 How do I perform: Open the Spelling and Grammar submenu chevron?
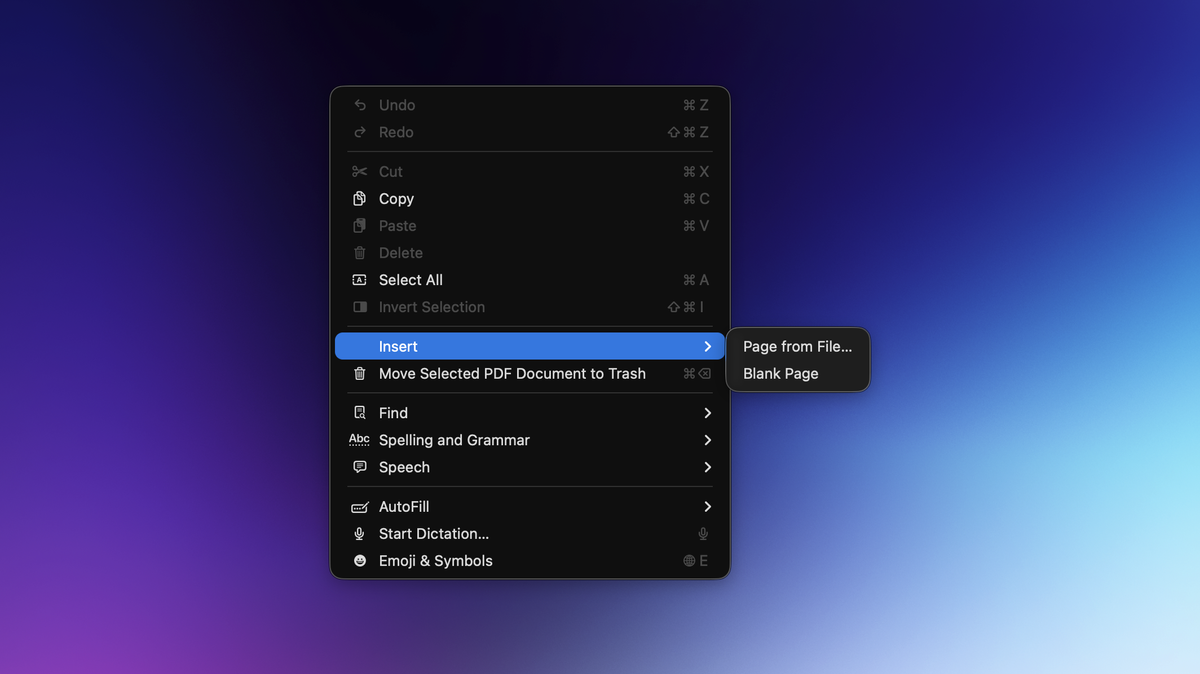click(x=707, y=440)
